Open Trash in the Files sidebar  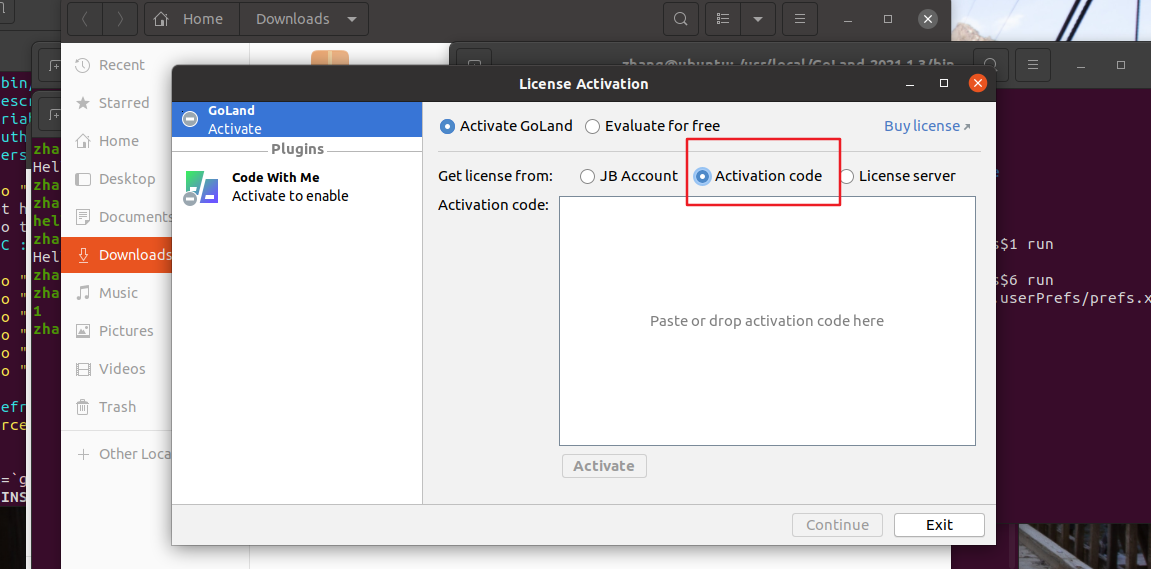(118, 407)
